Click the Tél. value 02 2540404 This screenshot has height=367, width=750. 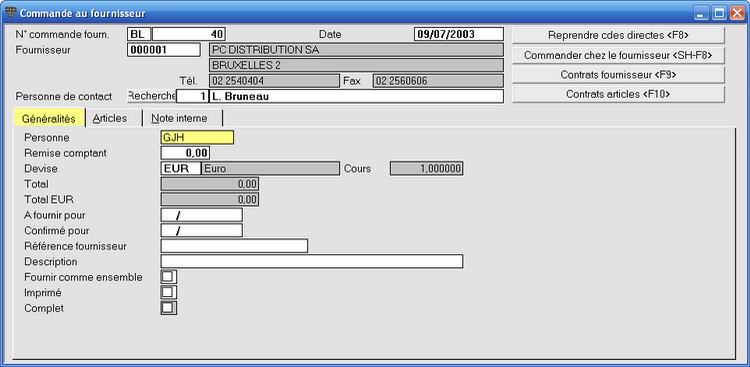point(275,81)
